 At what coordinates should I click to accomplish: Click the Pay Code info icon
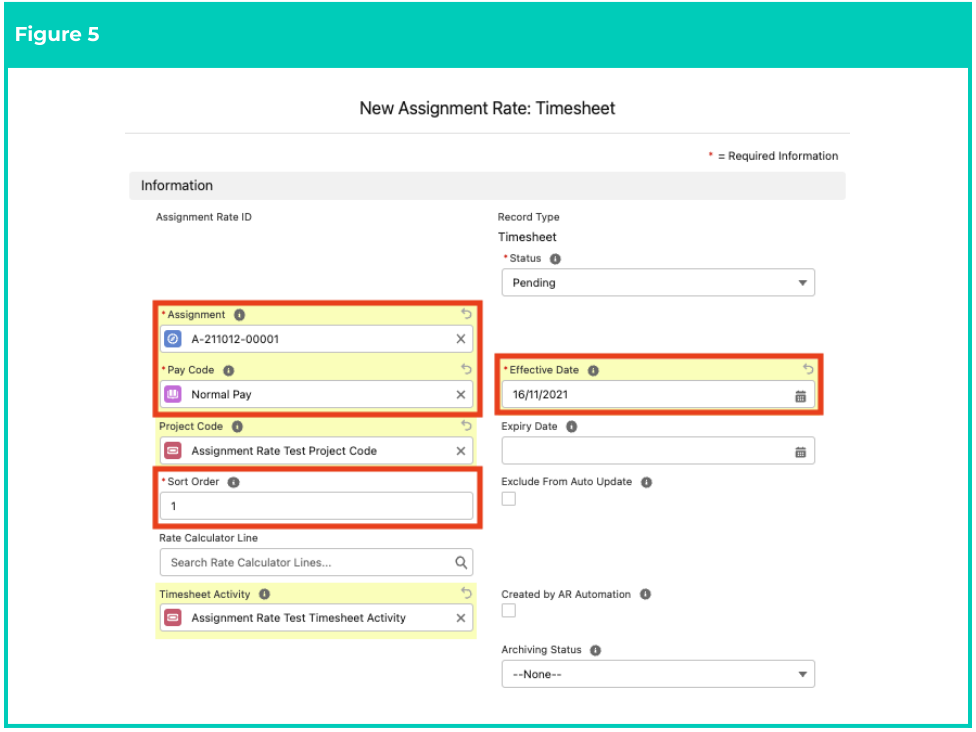click(228, 370)
